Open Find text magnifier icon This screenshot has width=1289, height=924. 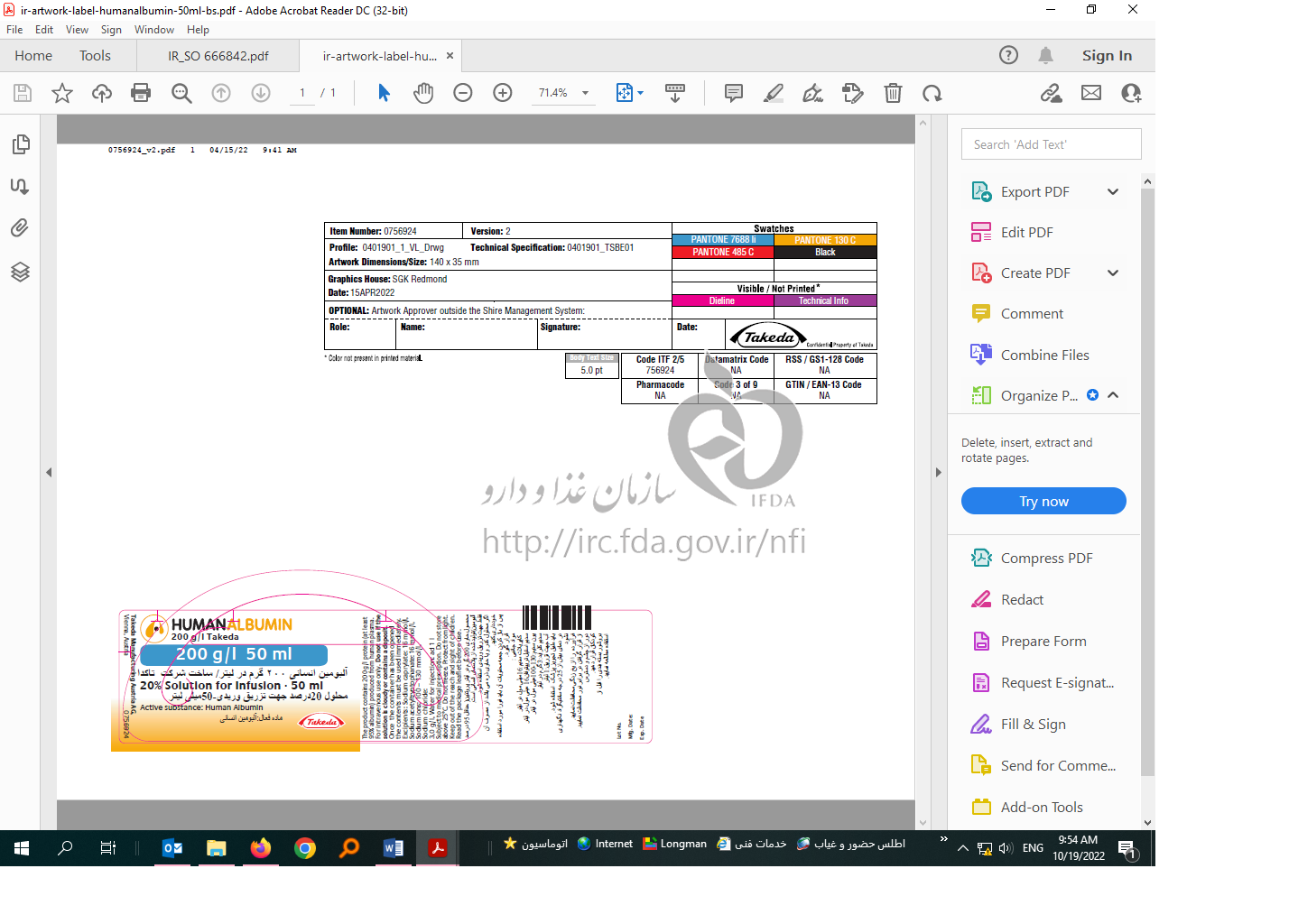pos(181,93)
